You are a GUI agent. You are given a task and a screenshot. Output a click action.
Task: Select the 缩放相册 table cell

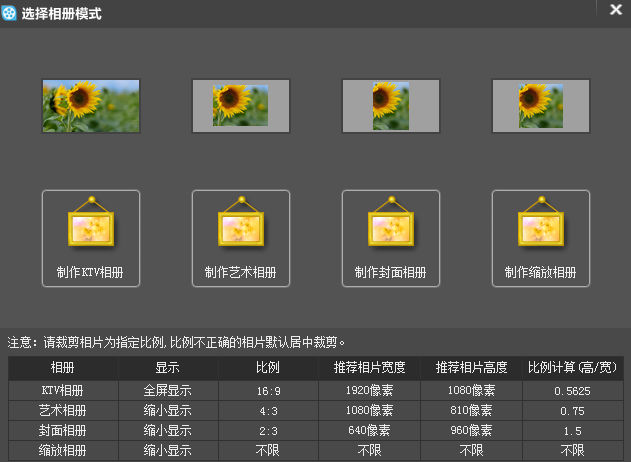tap(63, 450)
